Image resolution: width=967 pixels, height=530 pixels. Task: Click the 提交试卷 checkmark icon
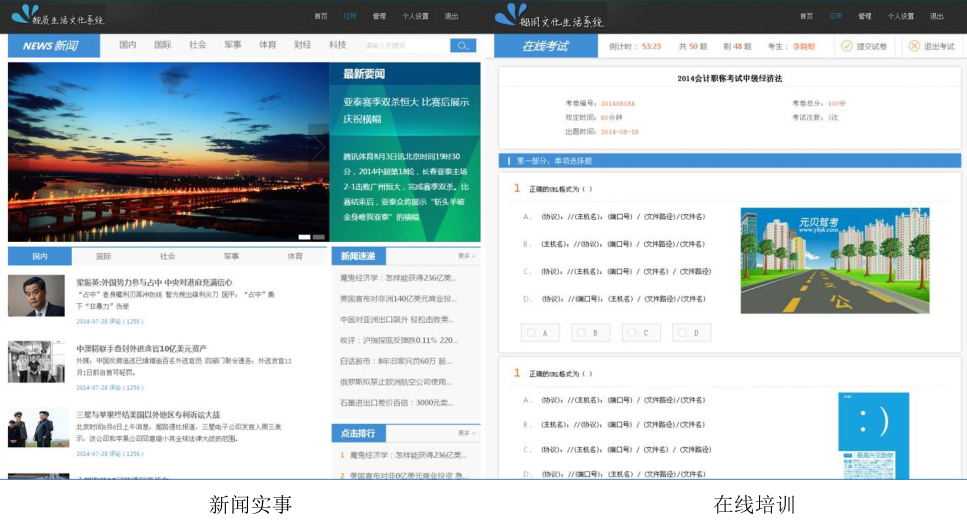pyautogui.click(x=846, y=46)
